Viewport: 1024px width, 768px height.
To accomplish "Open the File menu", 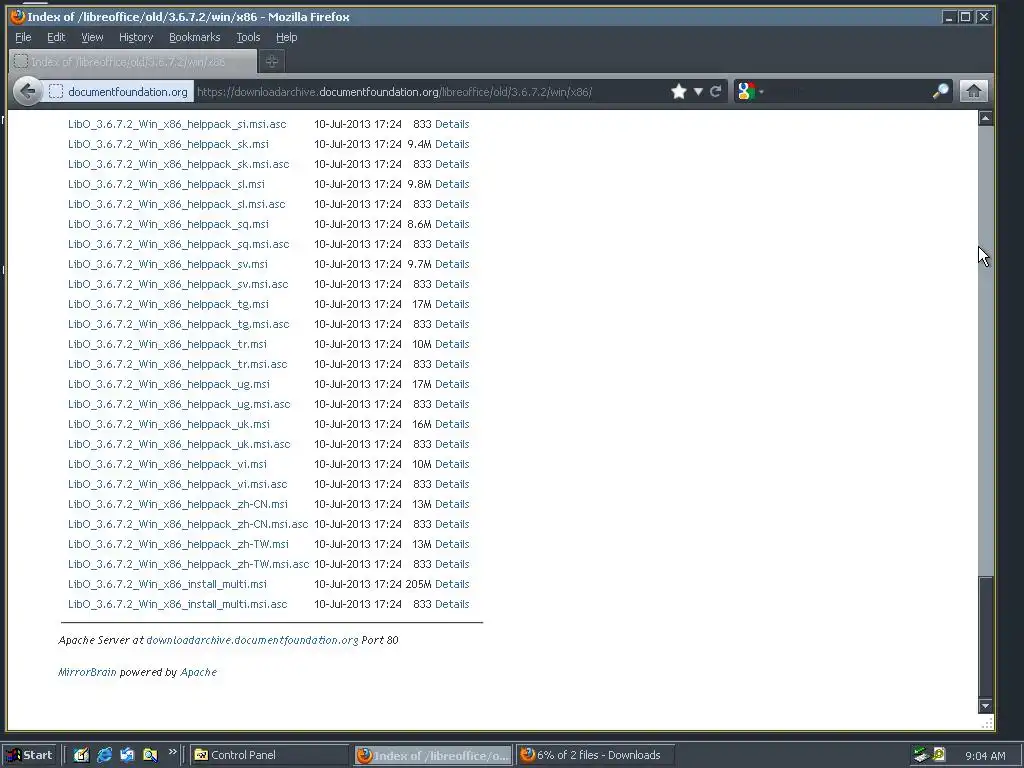I will coord(23,37).
